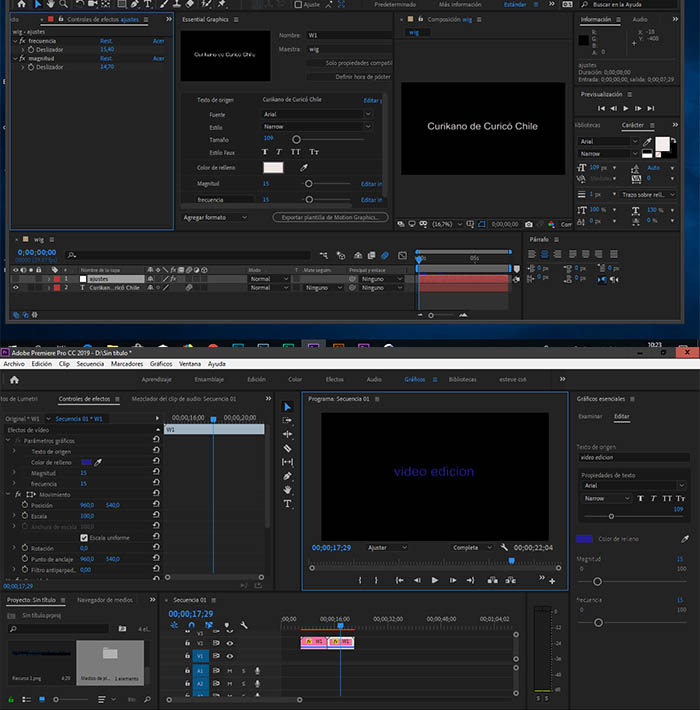
Task: Mute track A1 in Premiere timeline
Action: tap(230, 671)
